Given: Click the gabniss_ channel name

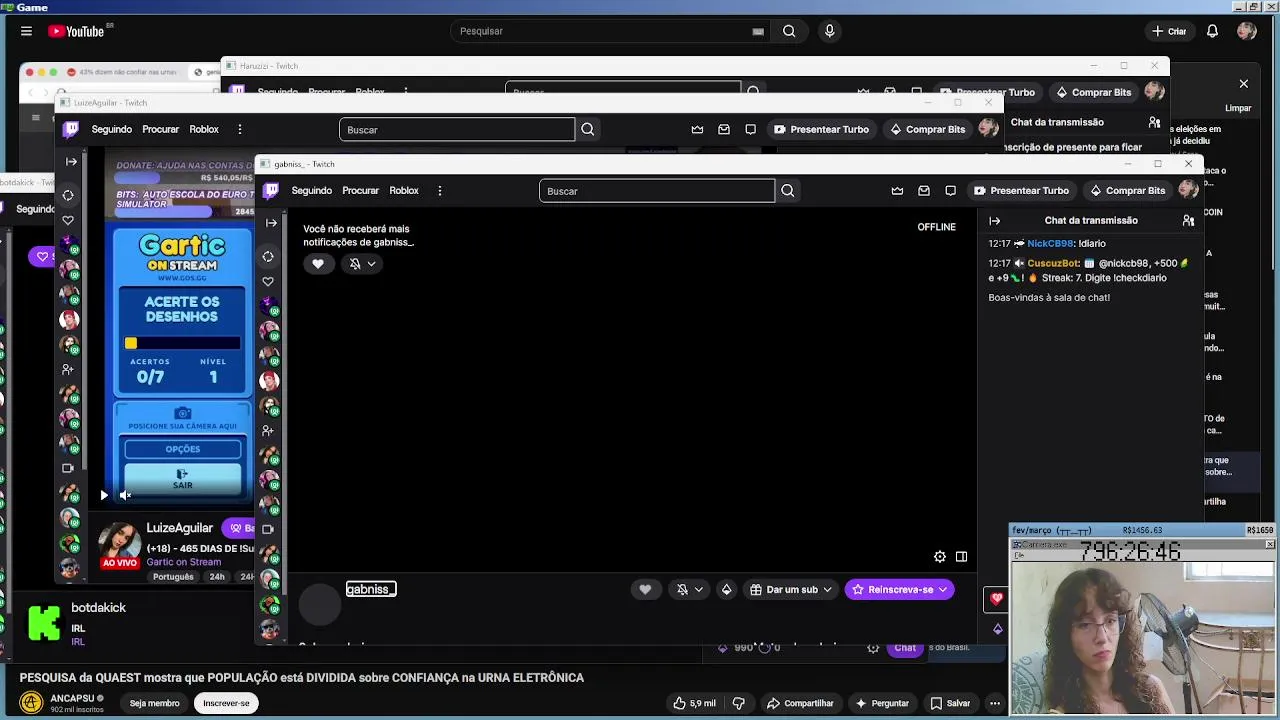Looking at the screenshot, I should click(x=371, y=590).
